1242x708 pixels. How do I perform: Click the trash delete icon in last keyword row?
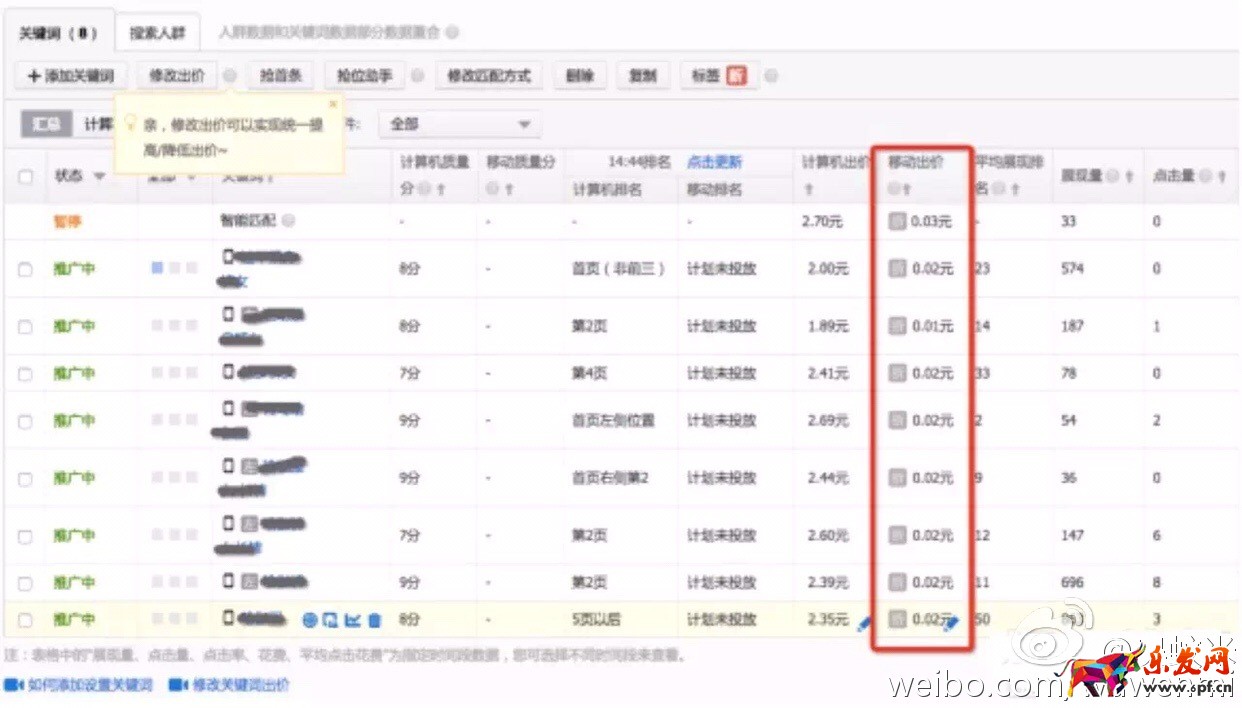coord(375,620)
